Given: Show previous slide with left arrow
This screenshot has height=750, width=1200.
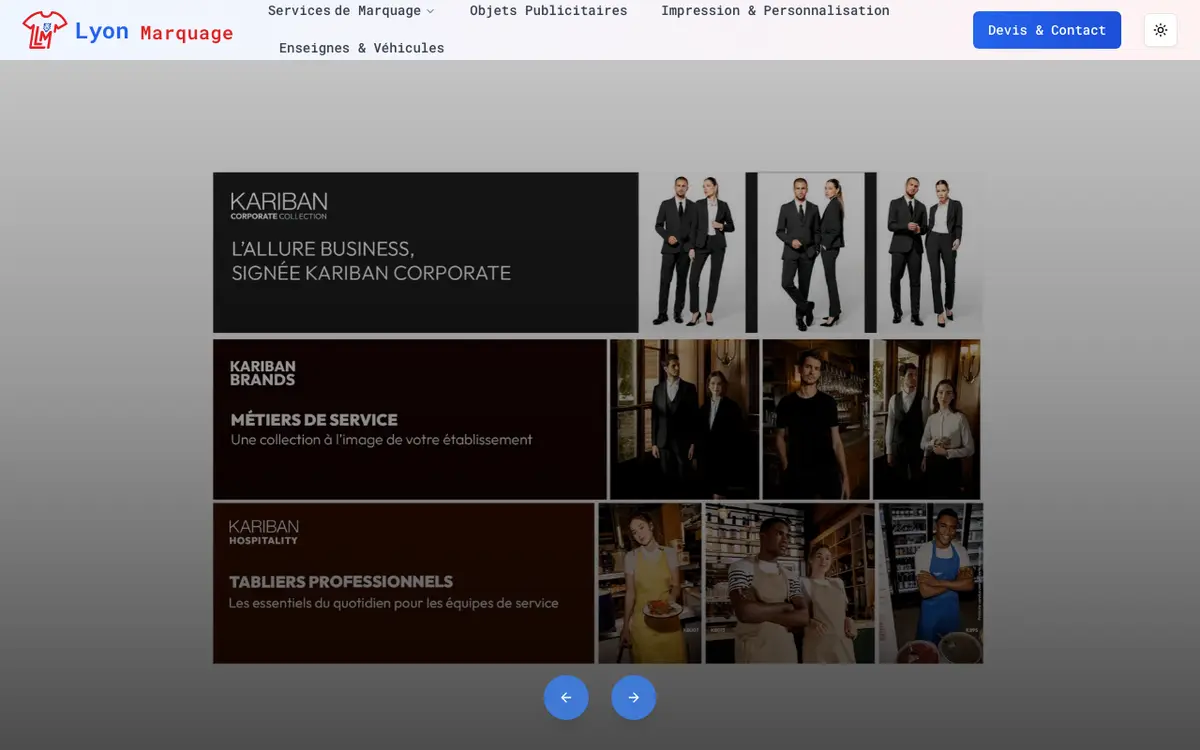Looking at the screenshot, I should [566, 697].
